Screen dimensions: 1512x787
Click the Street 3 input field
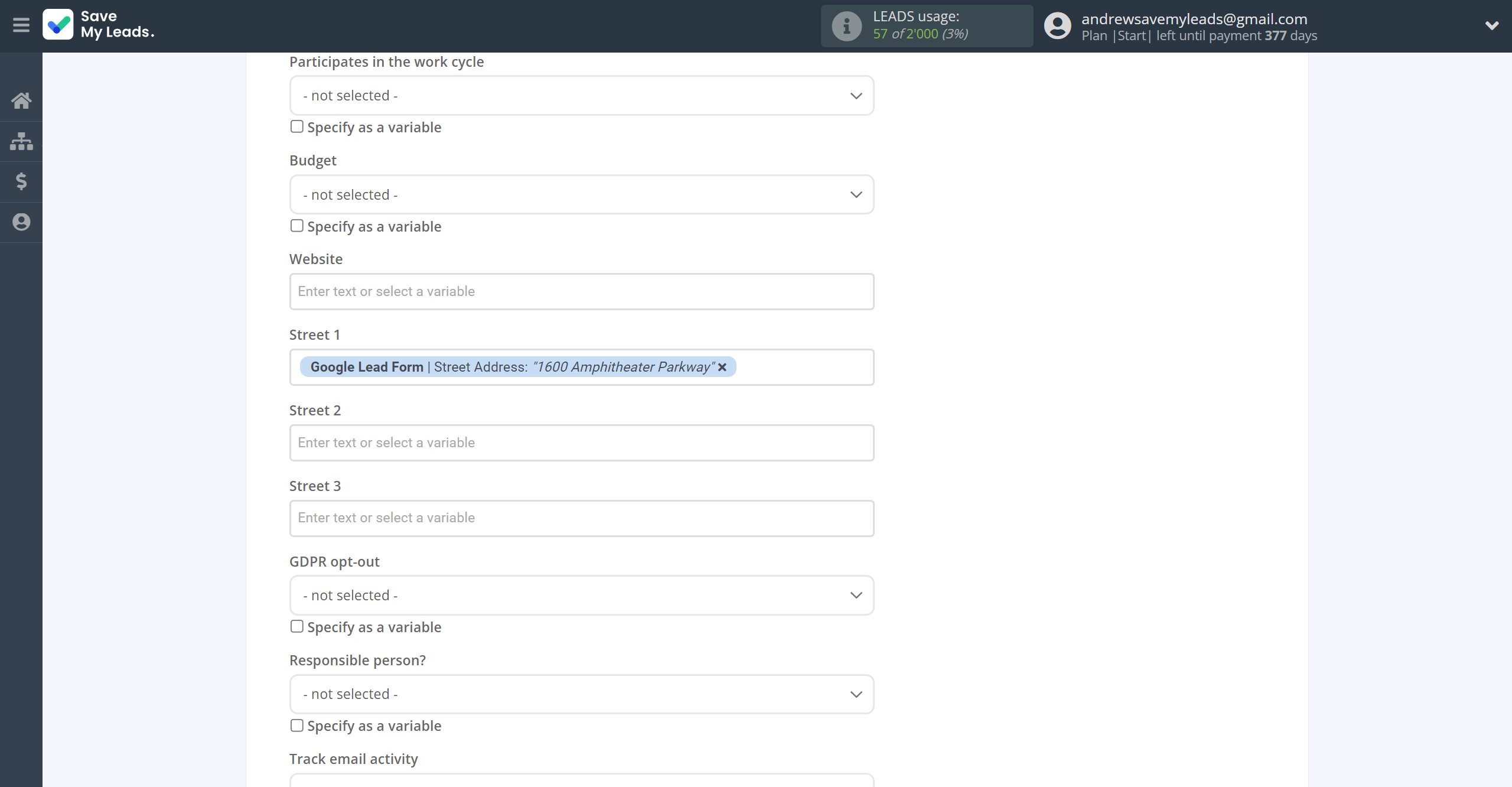(581, 518)
